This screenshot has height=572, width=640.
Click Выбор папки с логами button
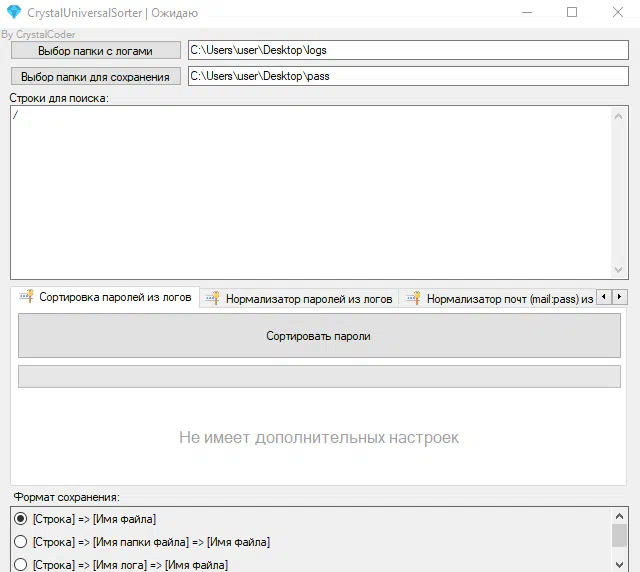point(96,51)
